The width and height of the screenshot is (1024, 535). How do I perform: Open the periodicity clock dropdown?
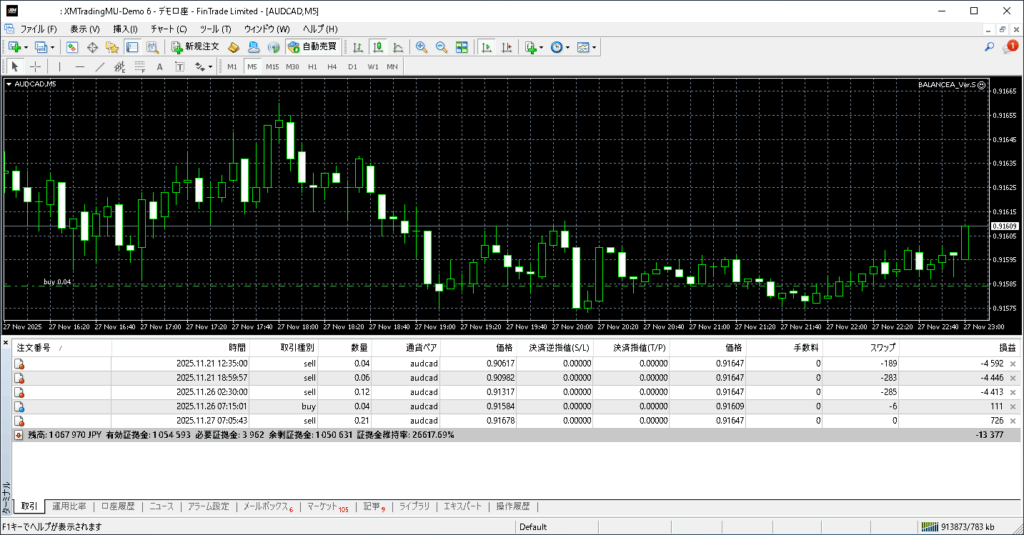(x=560, y=47)
